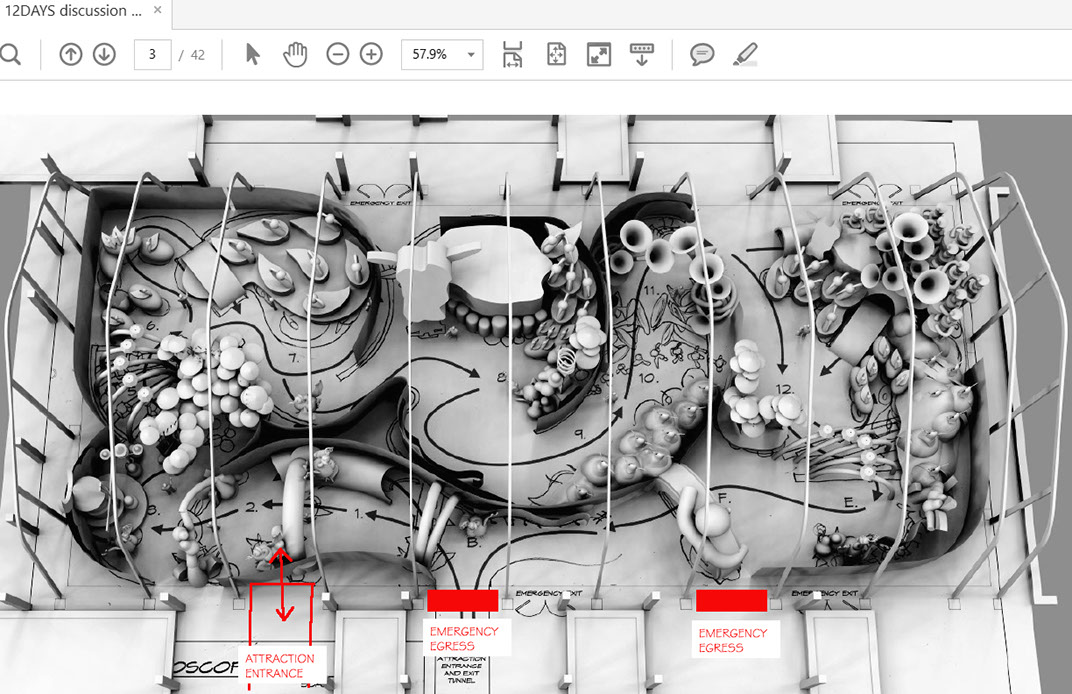1072x694 pixels.
Task: Click the right EMERGENCY EGRESS text label
Action: 733,640
